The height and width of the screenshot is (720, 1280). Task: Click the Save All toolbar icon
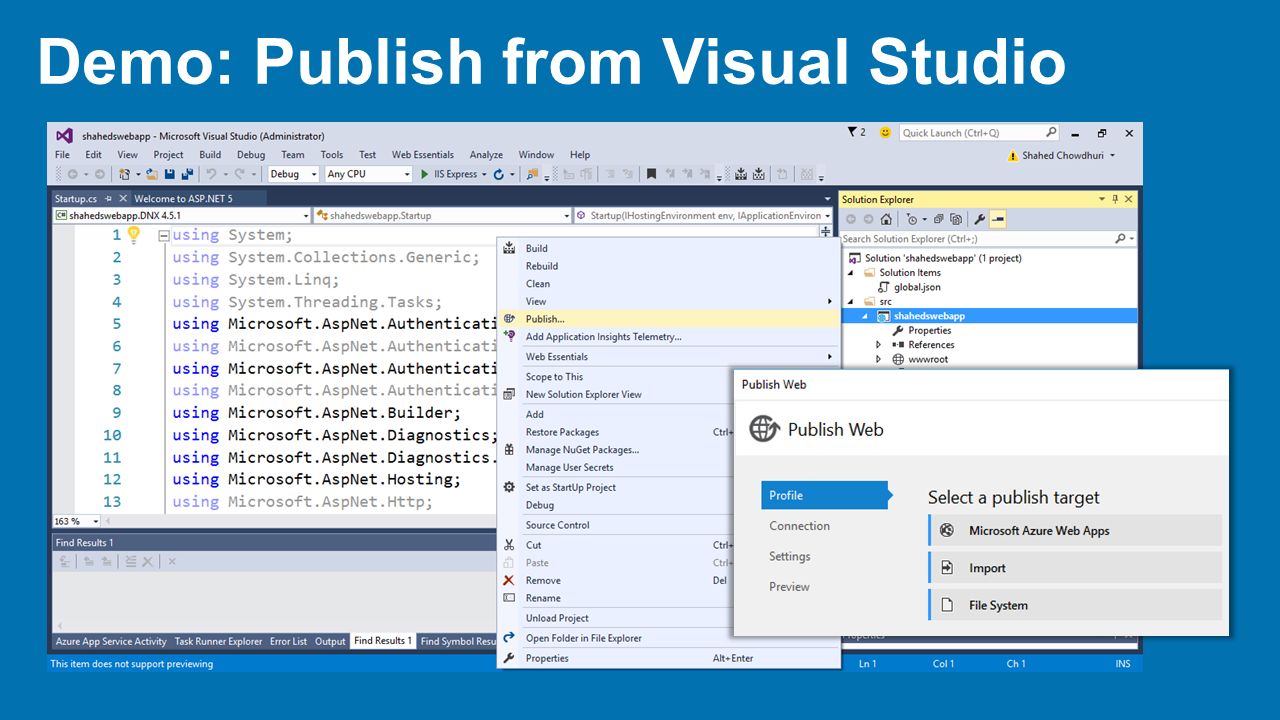[x=187, y=174]
